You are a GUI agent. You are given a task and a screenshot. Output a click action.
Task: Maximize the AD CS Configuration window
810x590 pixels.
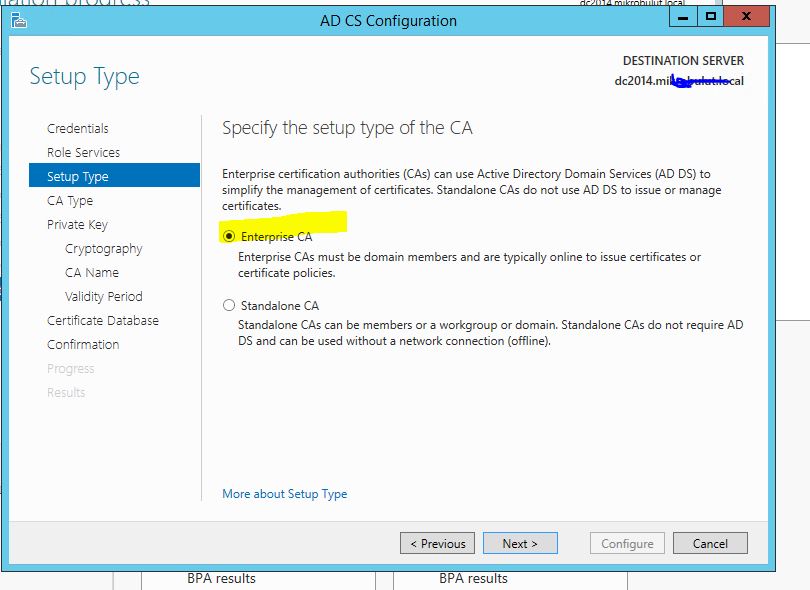click(710, 17)
